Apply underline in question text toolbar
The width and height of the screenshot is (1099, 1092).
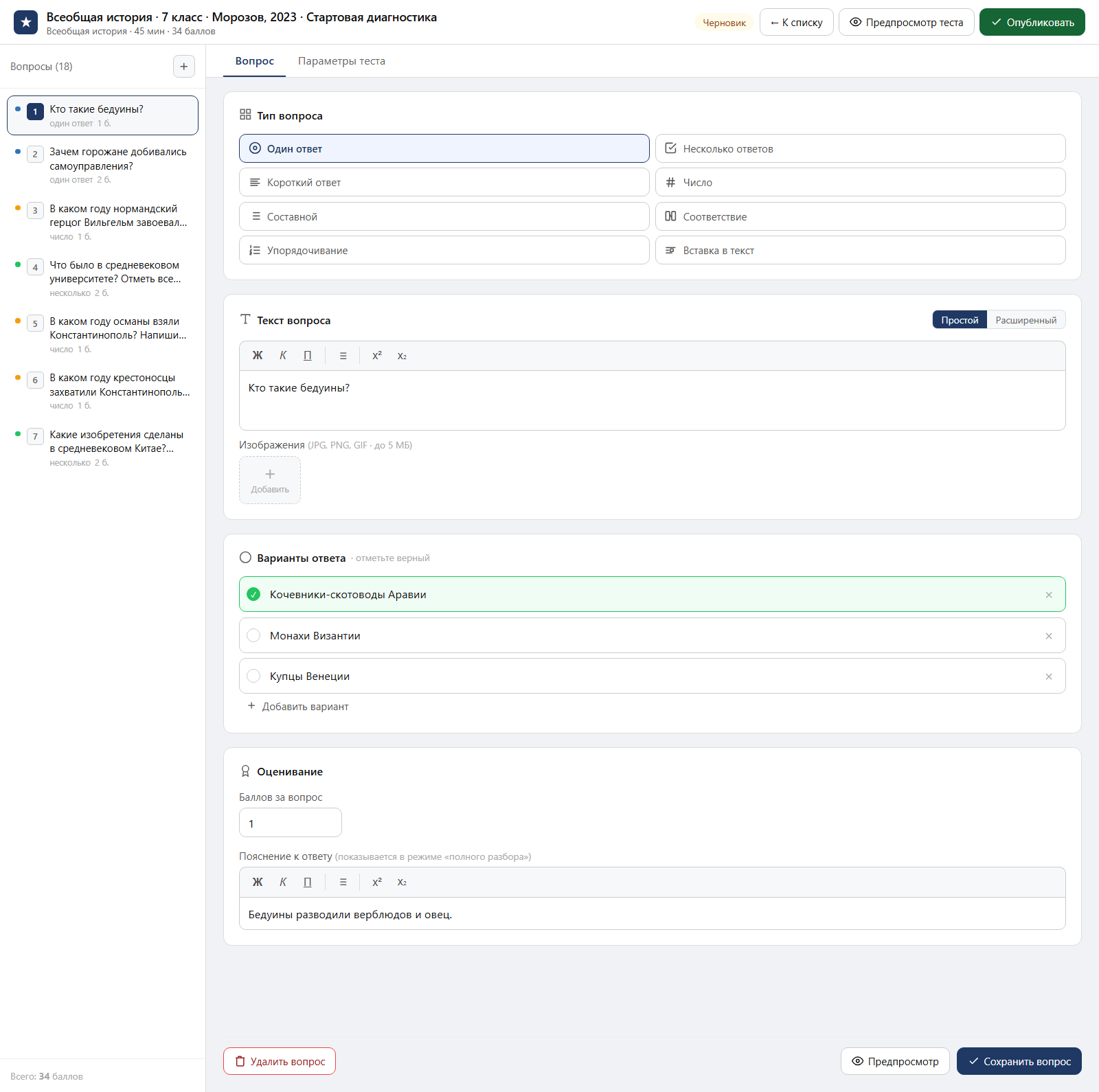(308, 356)
